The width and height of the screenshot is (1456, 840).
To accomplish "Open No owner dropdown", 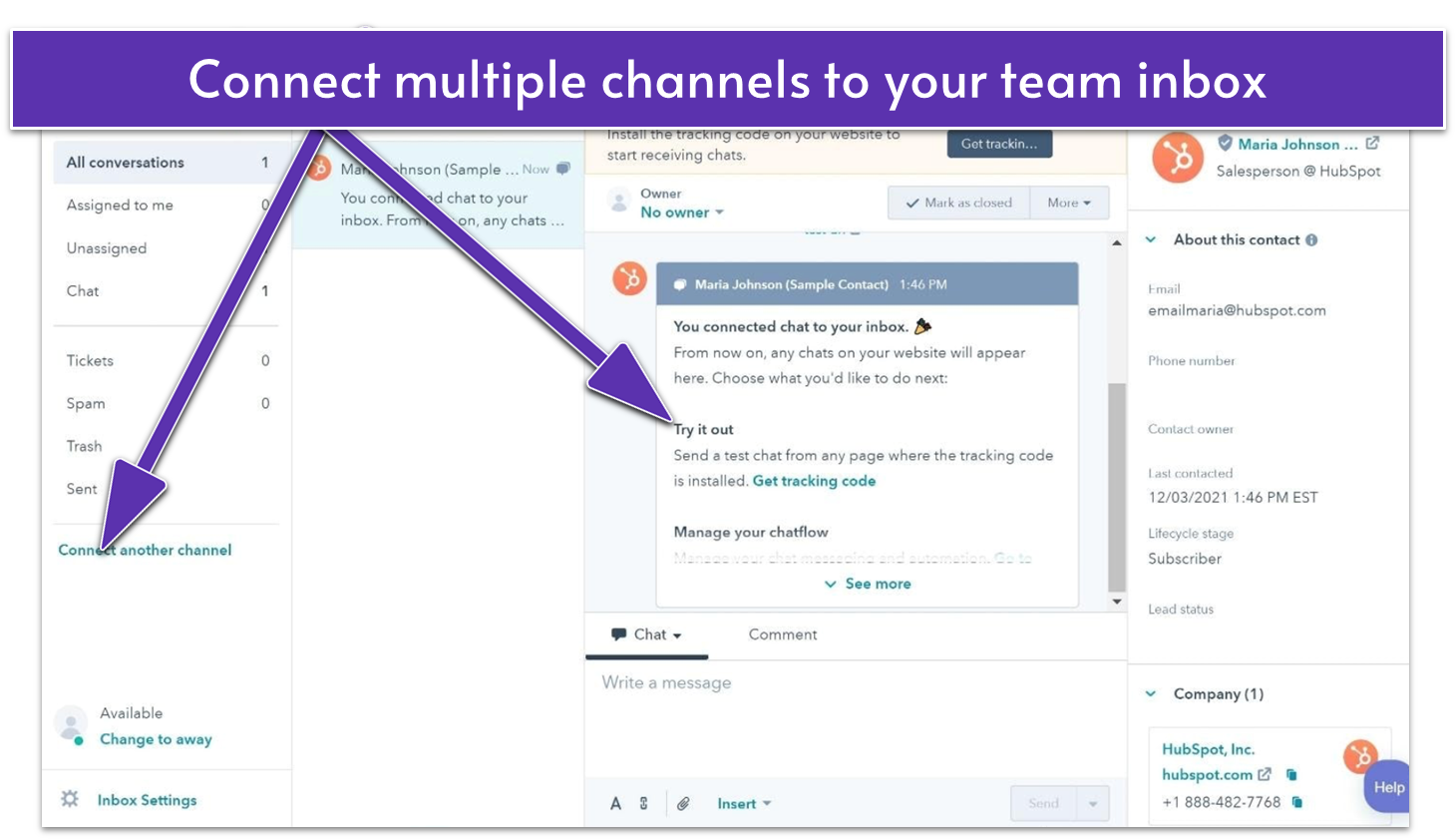I will click(682, 212).
